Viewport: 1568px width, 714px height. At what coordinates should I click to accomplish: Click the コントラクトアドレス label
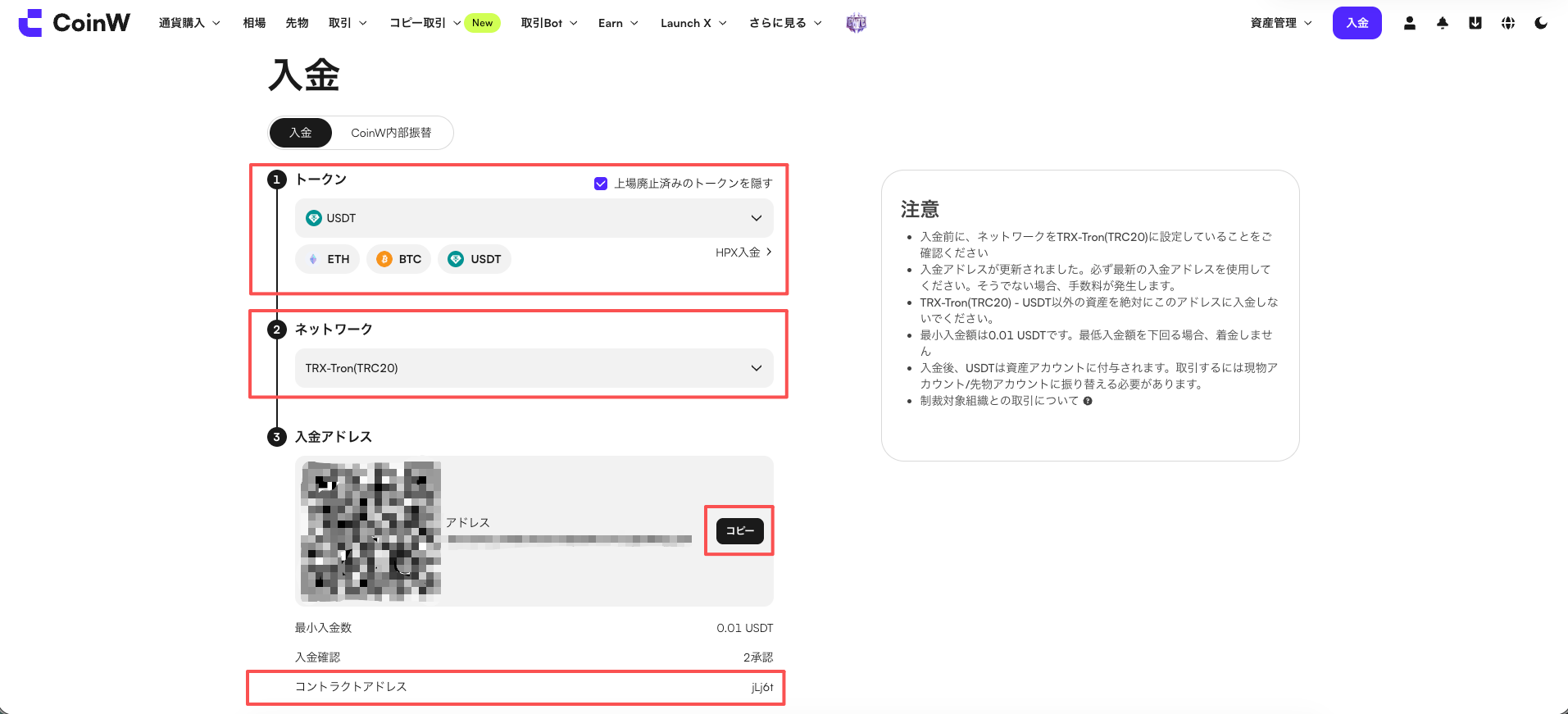351,687
